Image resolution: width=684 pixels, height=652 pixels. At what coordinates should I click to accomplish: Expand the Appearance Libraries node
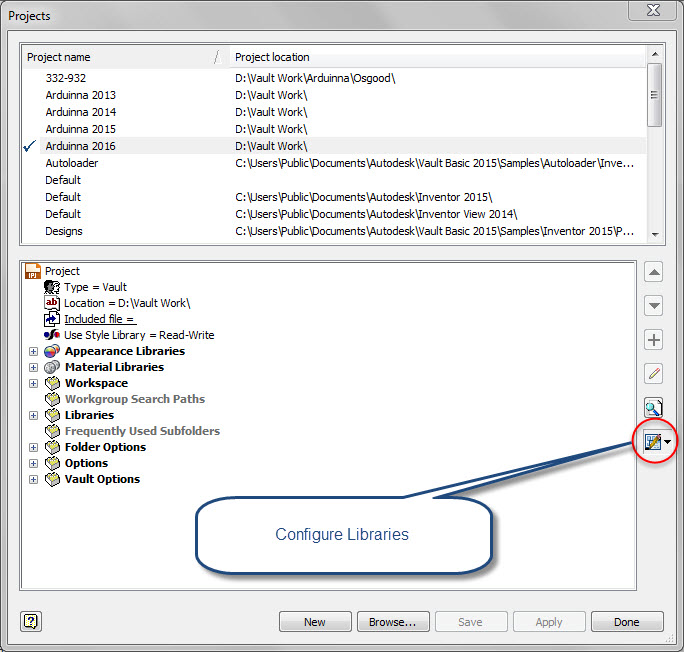coord(33,351)
